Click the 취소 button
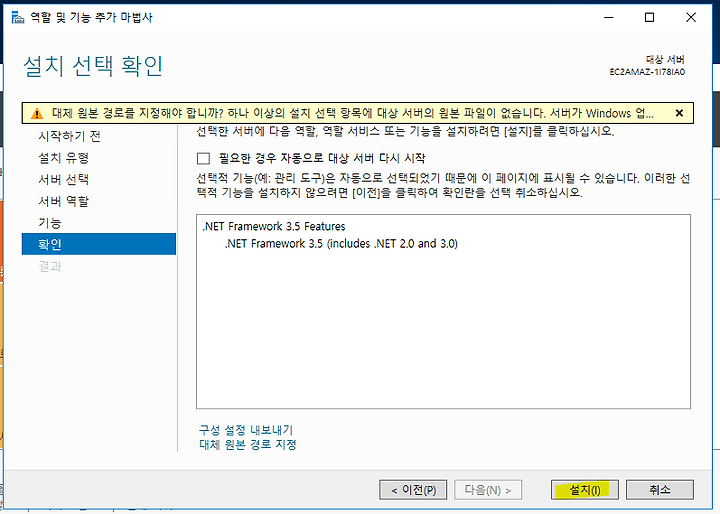The width and height of the screenshot is (720, 514). [x=660, y=490]
